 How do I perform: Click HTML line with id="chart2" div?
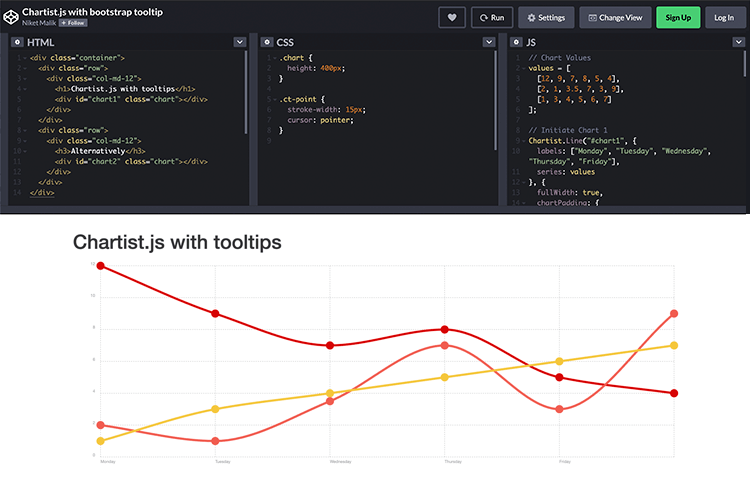click(x=131, y=162)
